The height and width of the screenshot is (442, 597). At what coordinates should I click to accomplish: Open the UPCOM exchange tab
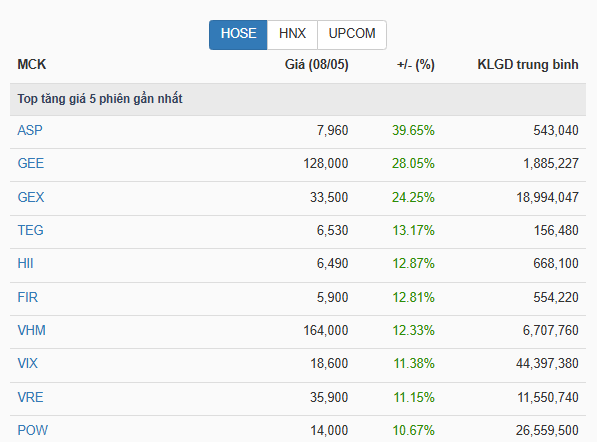(x=352, y=35)
